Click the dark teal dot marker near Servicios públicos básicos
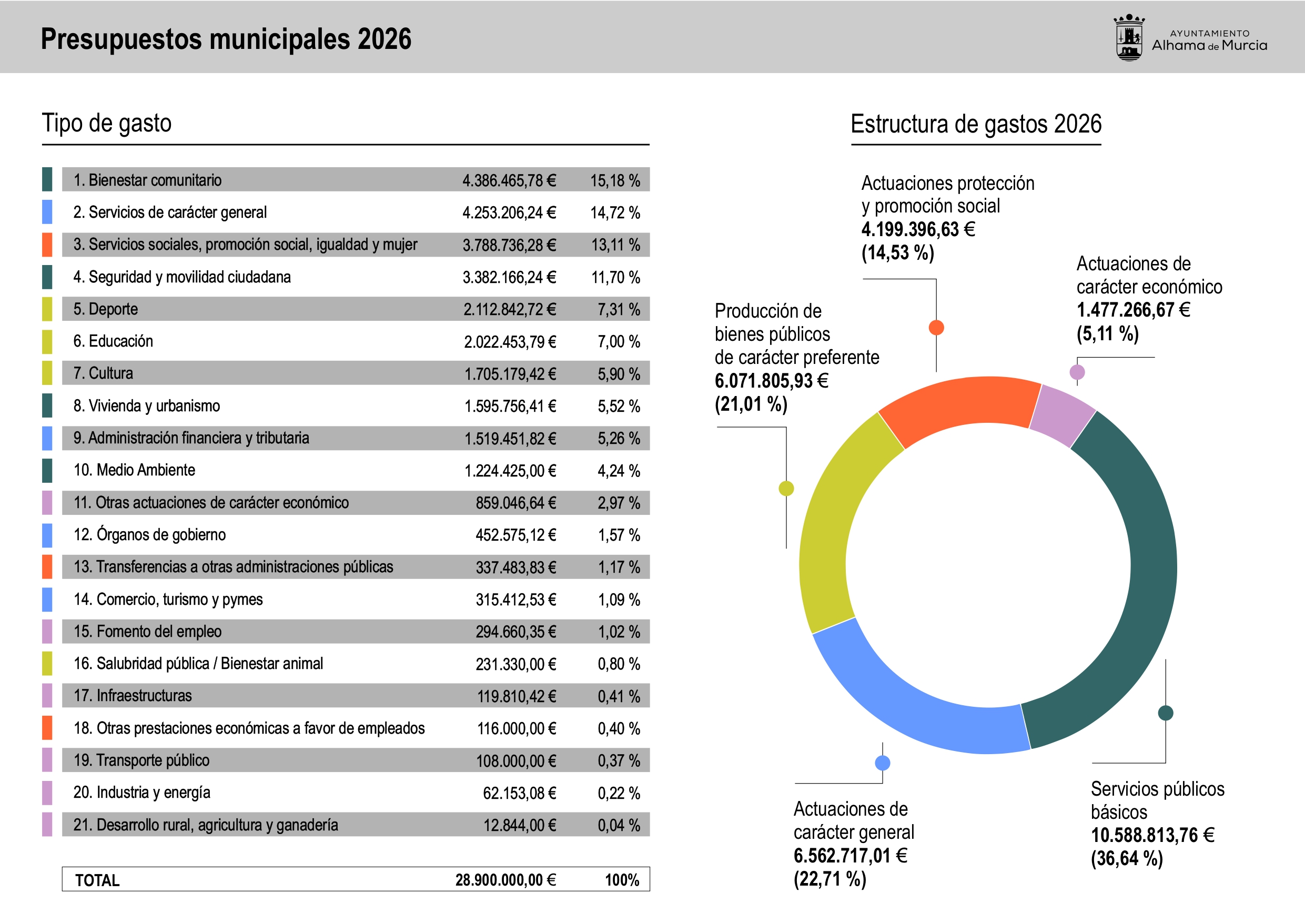1305x924 pixels. pos(1166,713)
